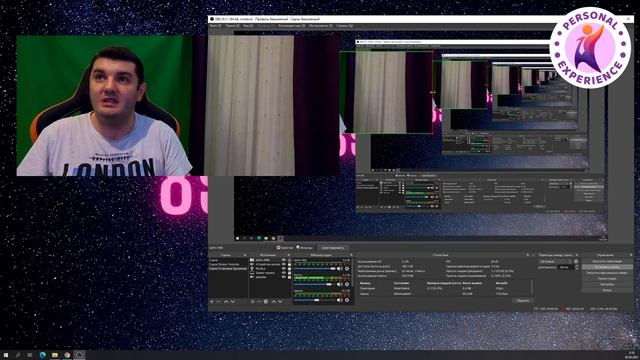
Task: Adjust the top mixer channel volume slider
Action: pos(315,269)
